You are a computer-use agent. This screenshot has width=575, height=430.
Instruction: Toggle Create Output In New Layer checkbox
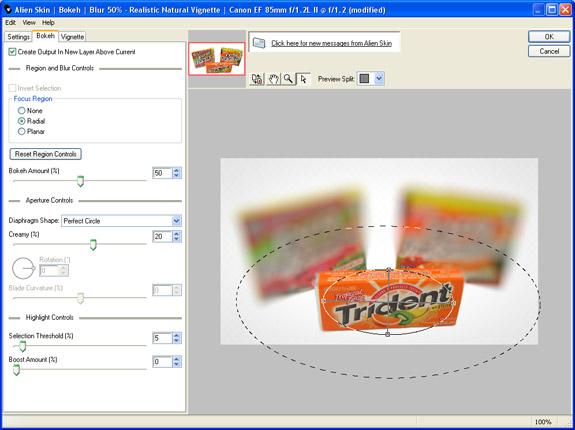point(12,52)
